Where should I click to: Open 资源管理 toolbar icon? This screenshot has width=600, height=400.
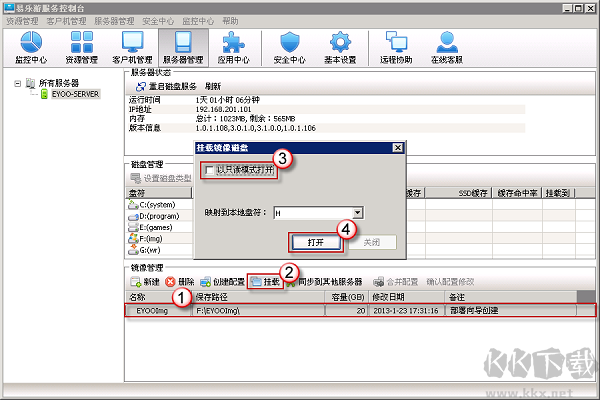pos(82,48)
